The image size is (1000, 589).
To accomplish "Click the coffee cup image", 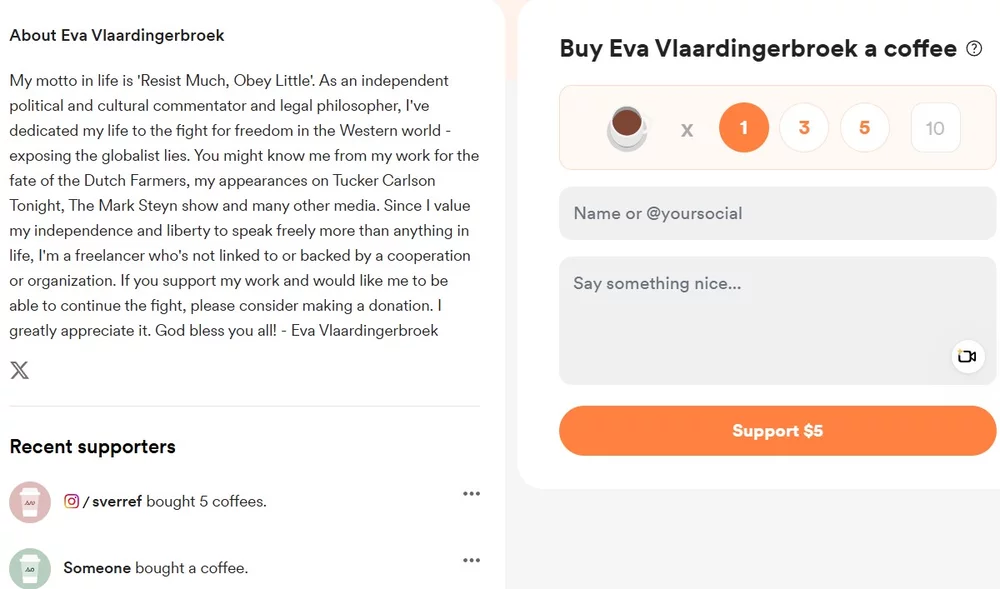I will click(x=626, y=128).
